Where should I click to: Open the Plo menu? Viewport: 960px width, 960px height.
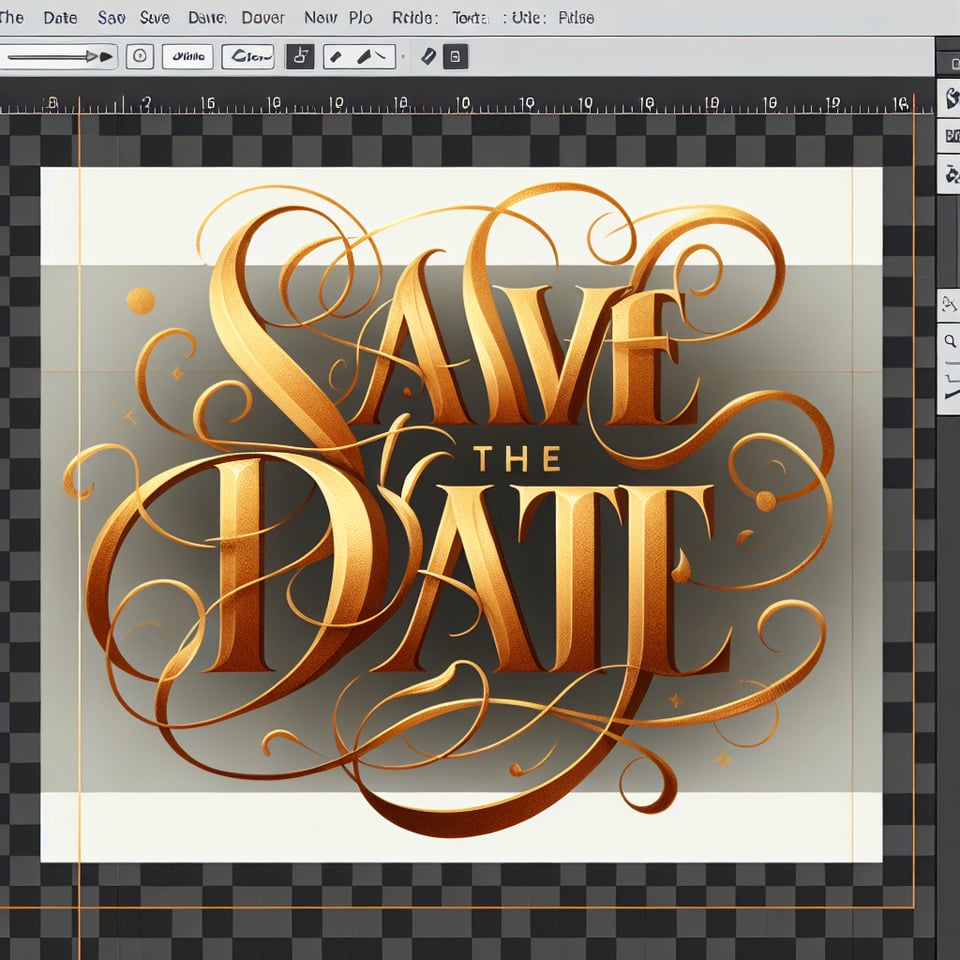click(361, 18)
